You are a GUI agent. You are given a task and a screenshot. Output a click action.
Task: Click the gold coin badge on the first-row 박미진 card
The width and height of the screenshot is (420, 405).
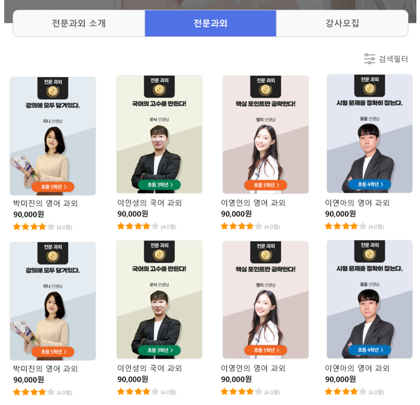click(53, 91)
